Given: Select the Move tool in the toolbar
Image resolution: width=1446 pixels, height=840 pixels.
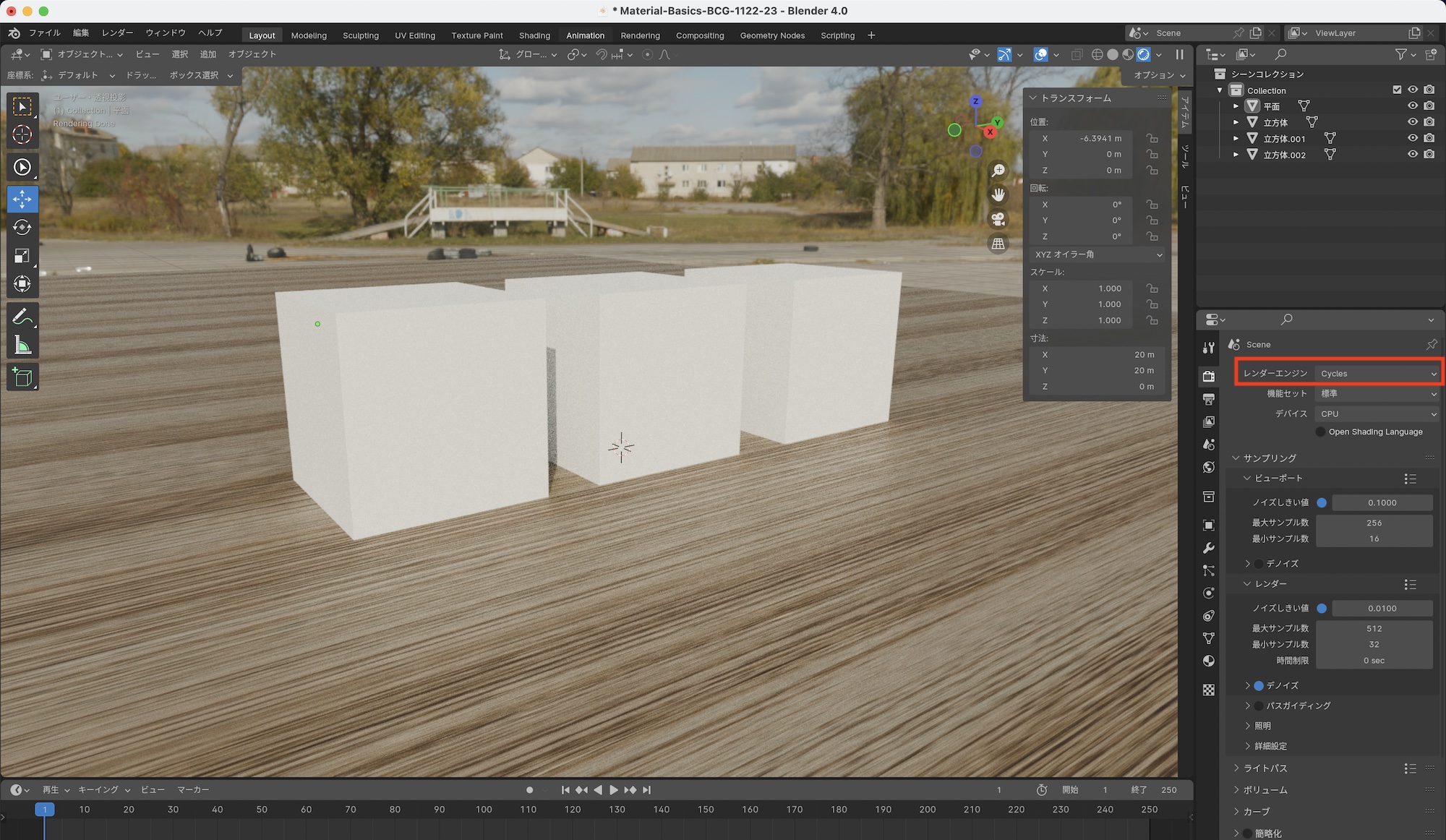Looking at the screenshot, I should point(22,200).
